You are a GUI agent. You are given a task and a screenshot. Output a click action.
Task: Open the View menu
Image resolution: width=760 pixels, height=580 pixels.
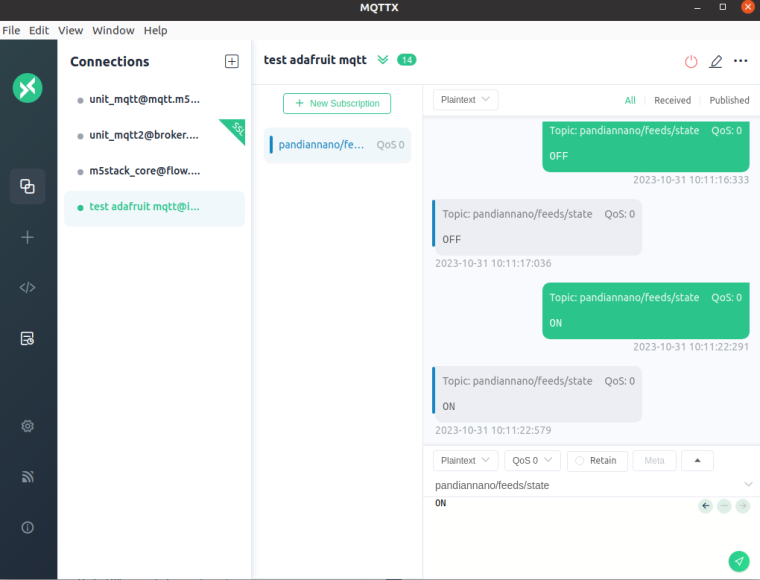[71, 31]
